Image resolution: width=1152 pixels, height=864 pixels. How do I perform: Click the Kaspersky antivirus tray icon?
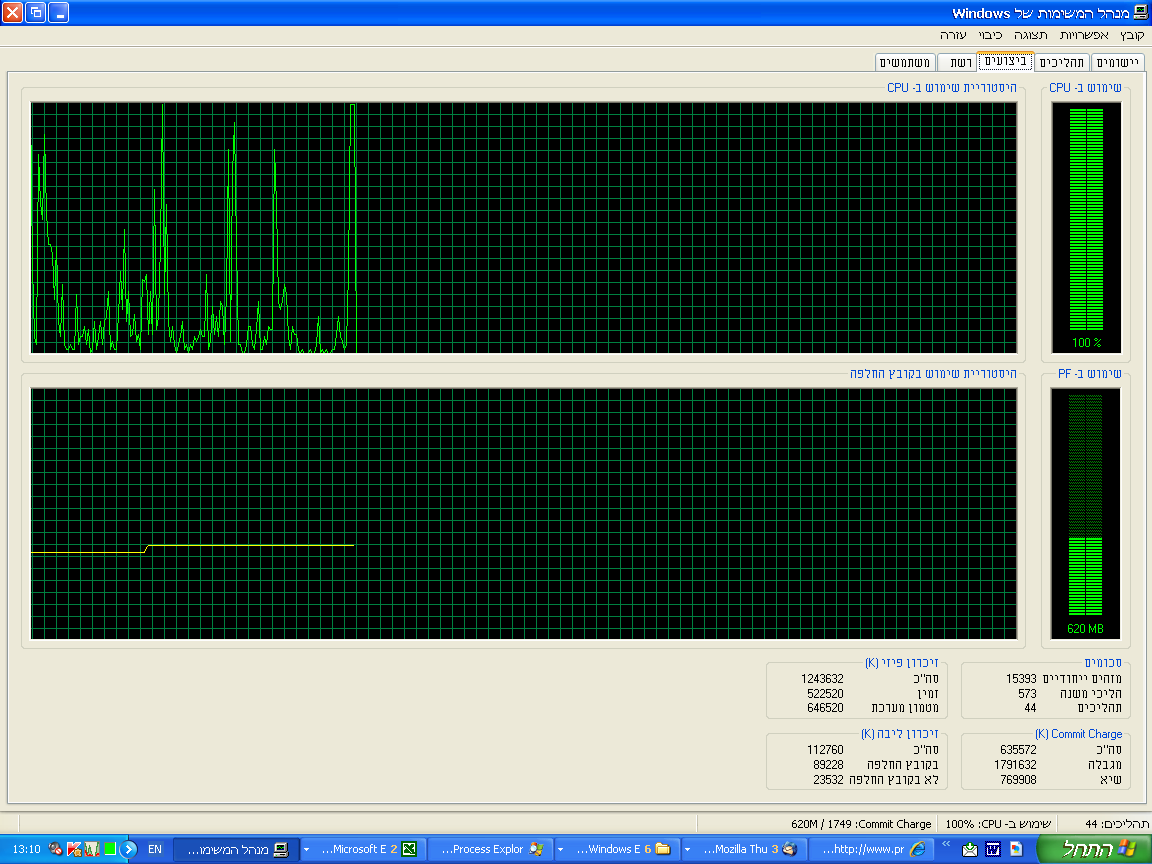(73, 849)
